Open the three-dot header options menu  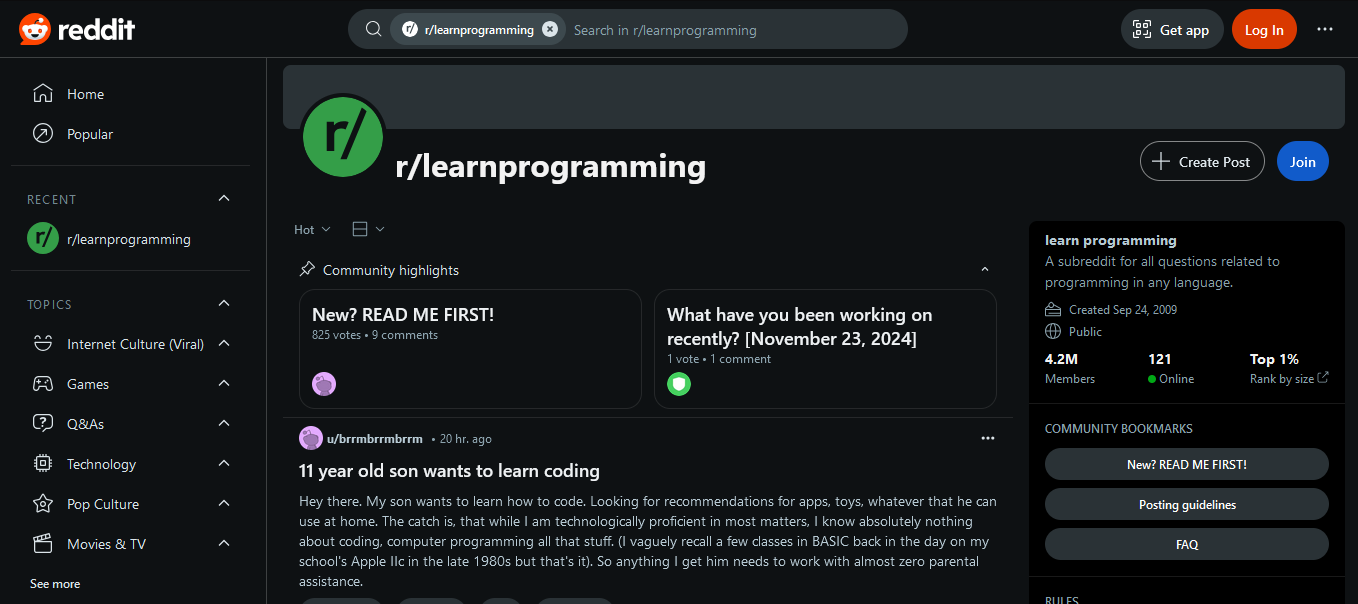[1325, 29]
